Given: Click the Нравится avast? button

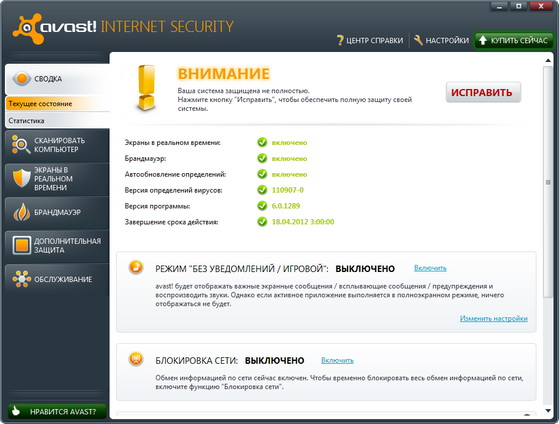Looking at the screenshot, I should coord(57,411).
